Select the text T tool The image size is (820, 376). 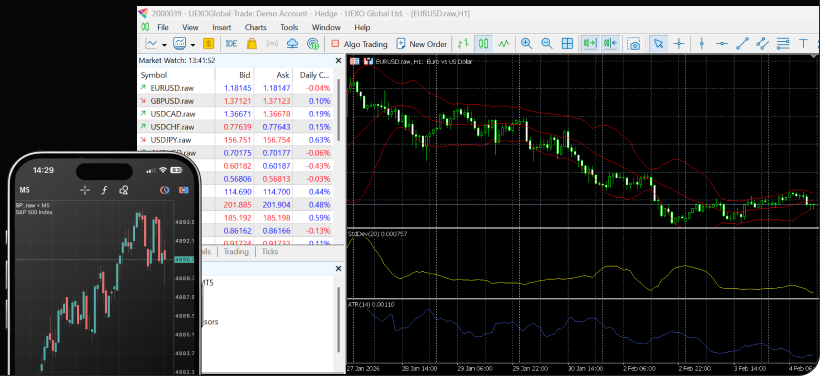tap(803, 44)
